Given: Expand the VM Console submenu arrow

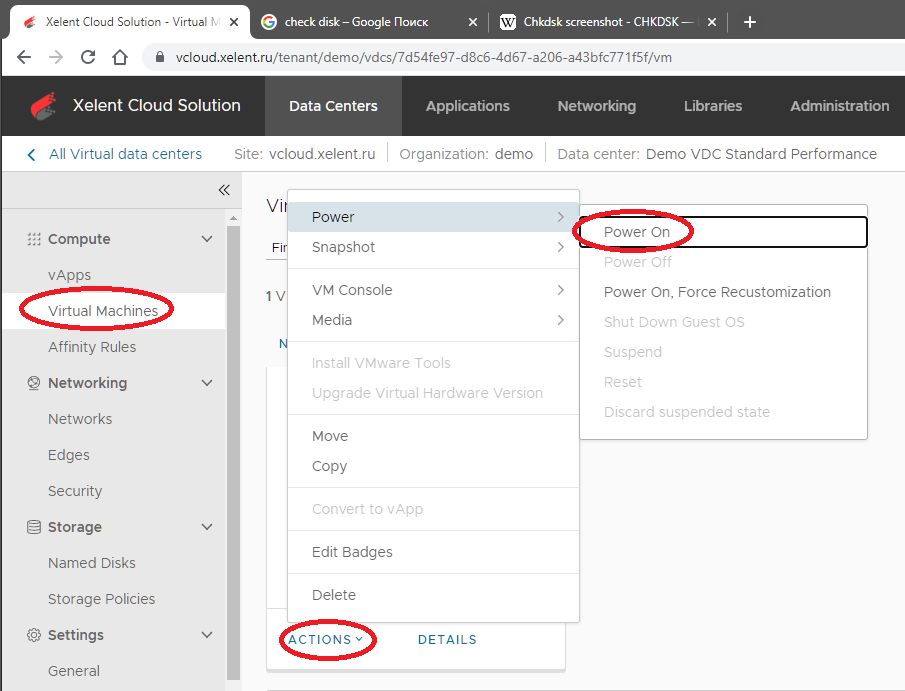Looking at the screenshot, I should click(560, 290).
